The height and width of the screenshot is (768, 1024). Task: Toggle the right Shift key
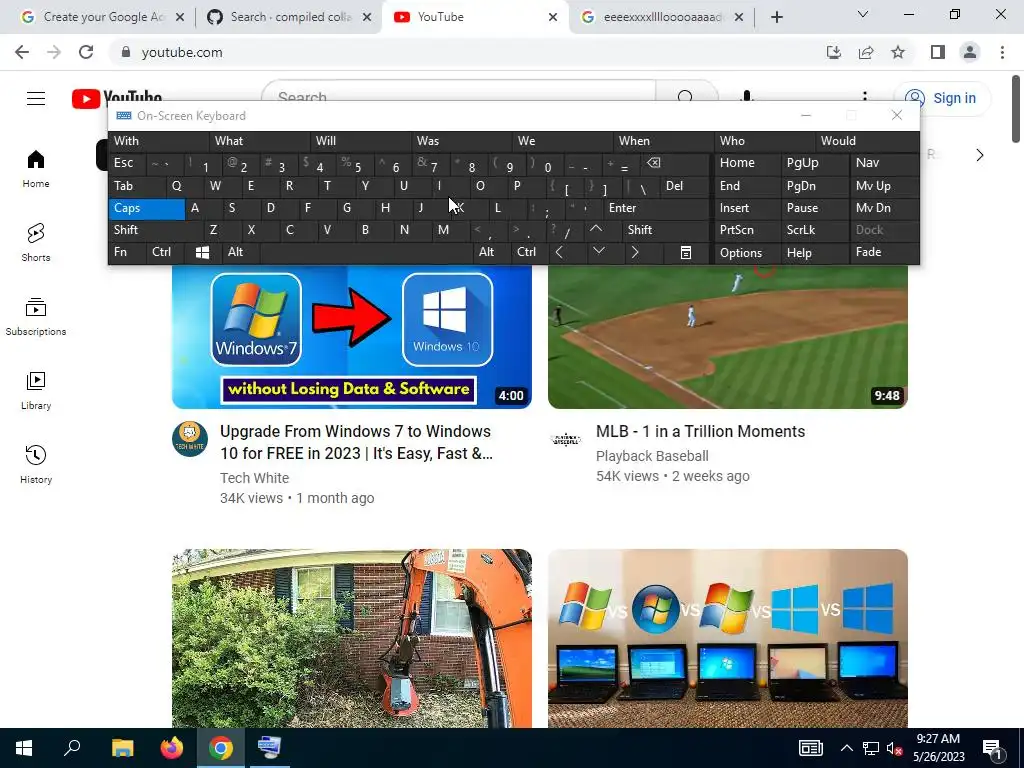[x=665, y=230]
